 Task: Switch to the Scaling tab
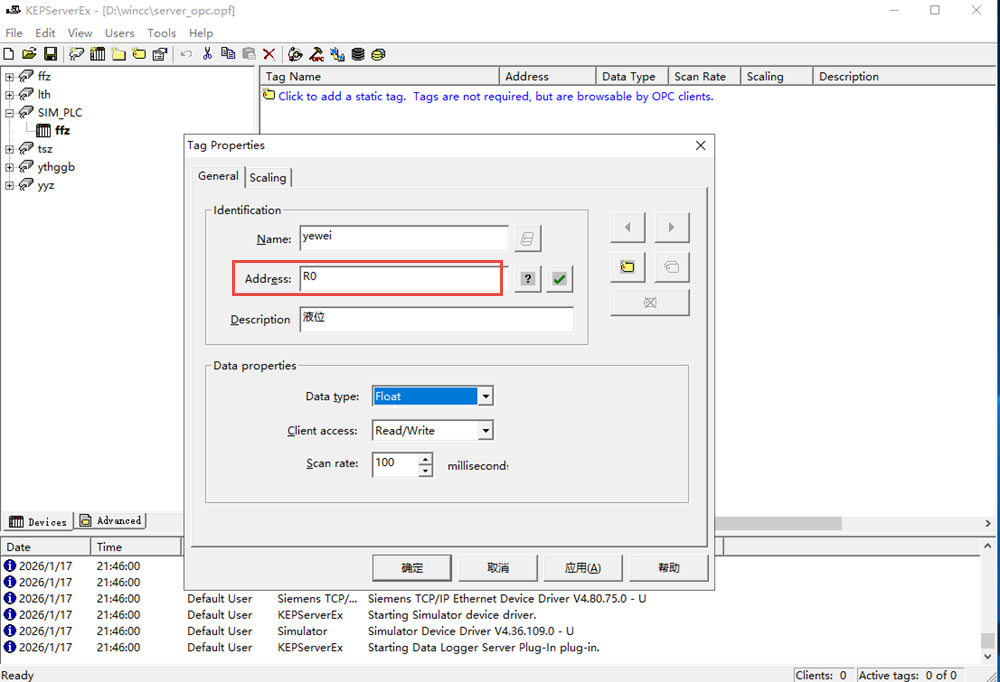point(267,177)
